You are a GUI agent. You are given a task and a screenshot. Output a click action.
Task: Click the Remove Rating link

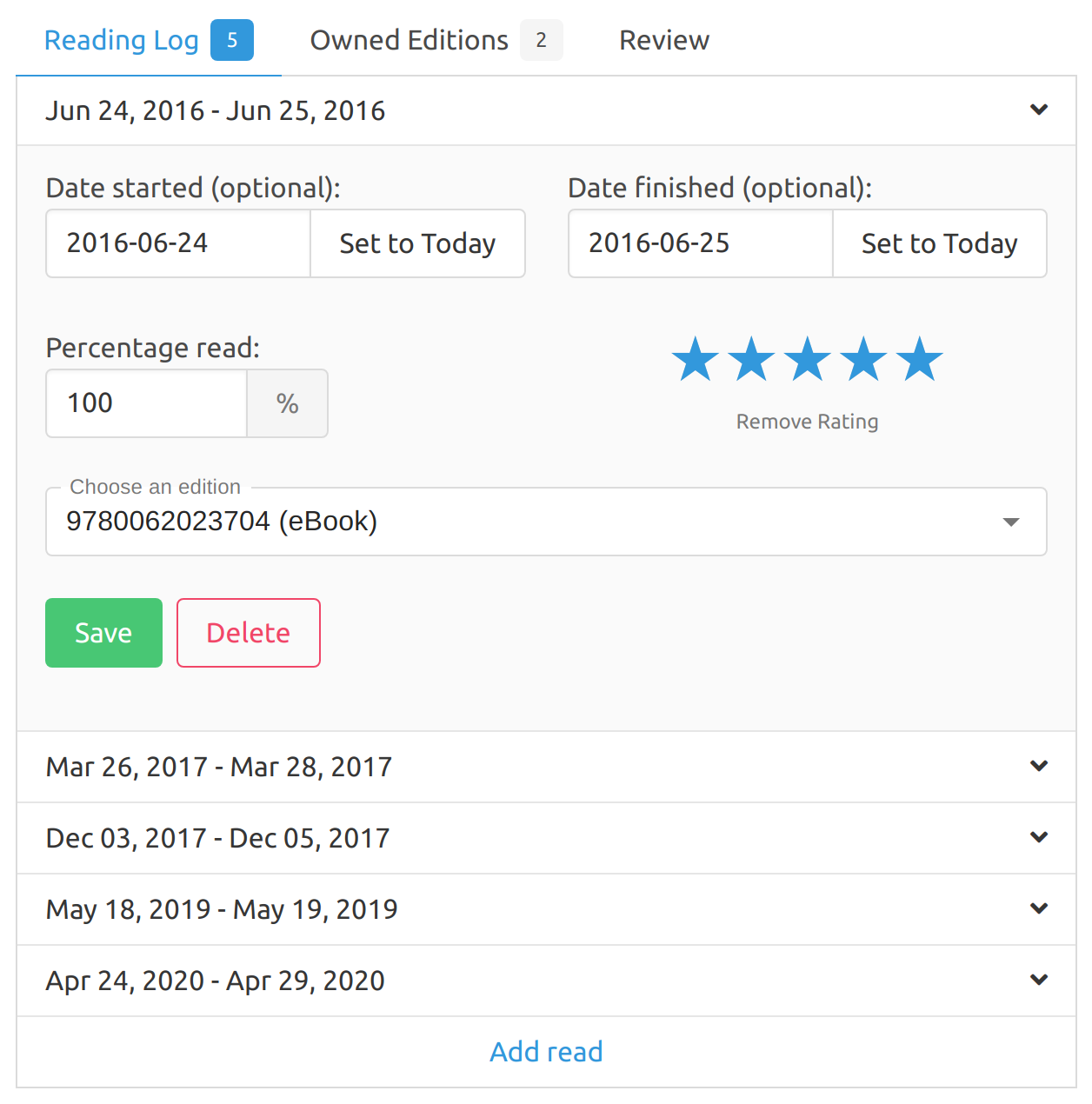807,422
